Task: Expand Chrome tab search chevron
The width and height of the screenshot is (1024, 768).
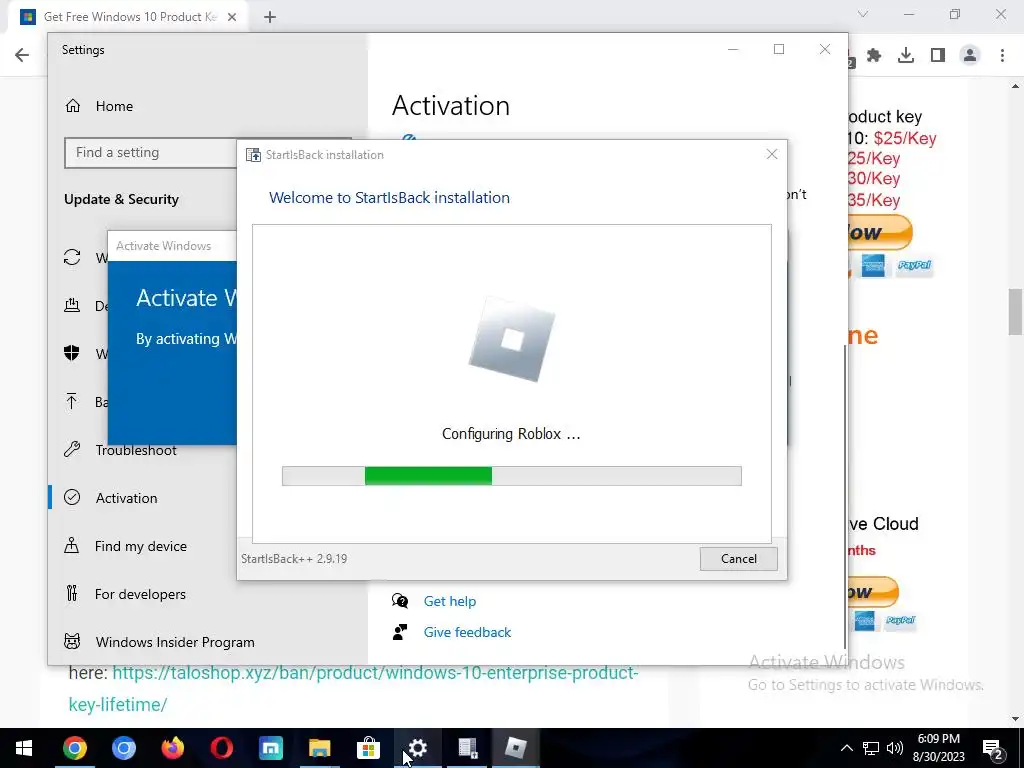Action: click(863, 14)
